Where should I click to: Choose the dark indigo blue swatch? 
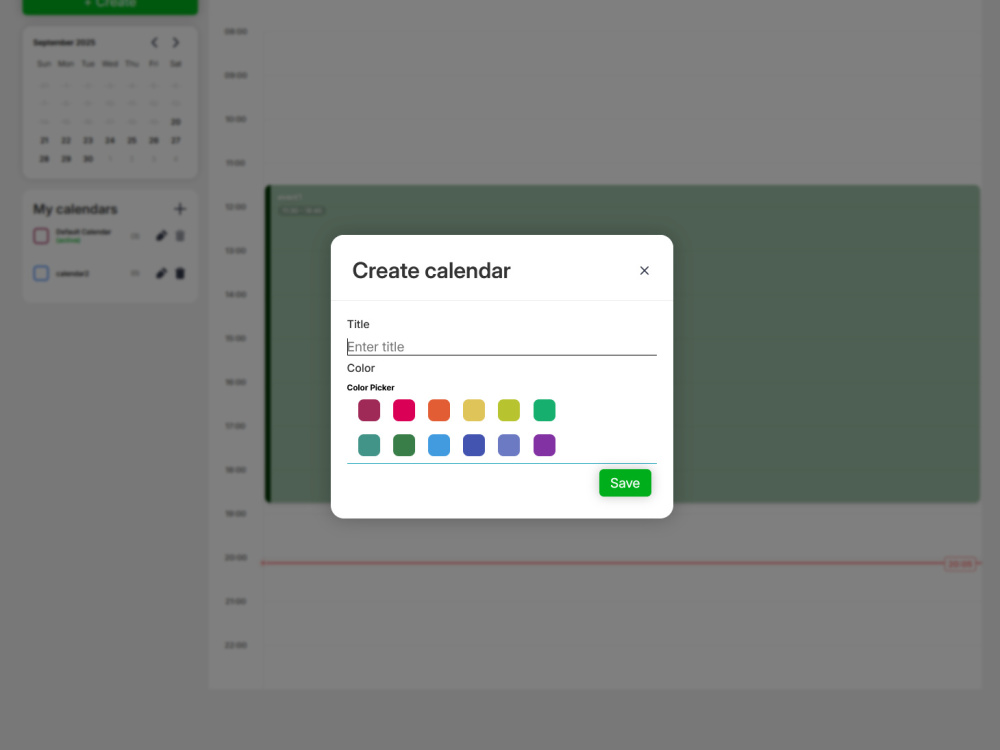coord(474,445)
